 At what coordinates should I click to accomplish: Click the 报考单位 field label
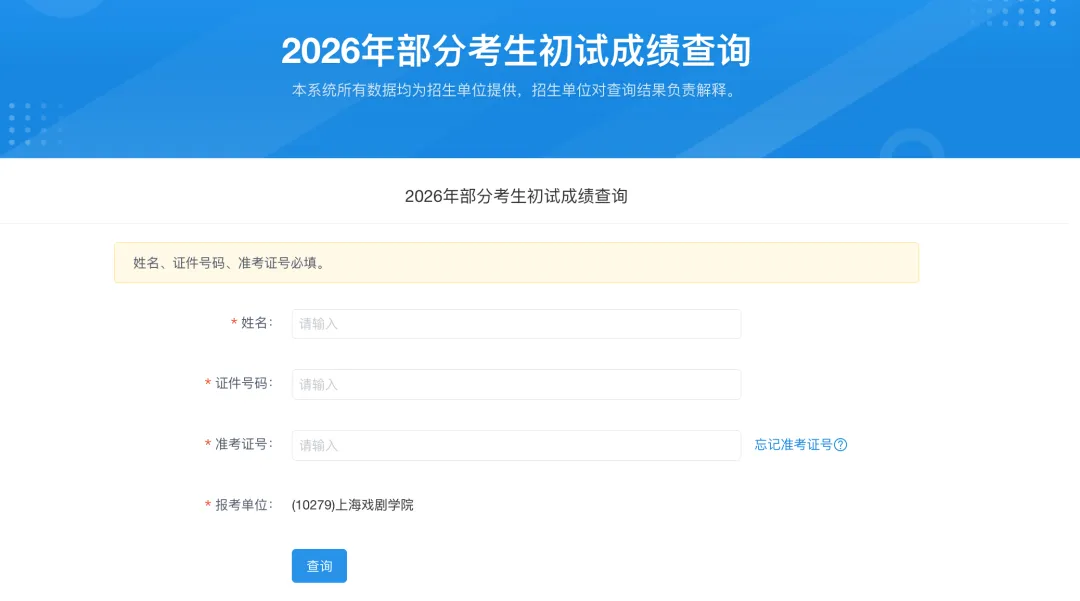(x=243, y=505)
